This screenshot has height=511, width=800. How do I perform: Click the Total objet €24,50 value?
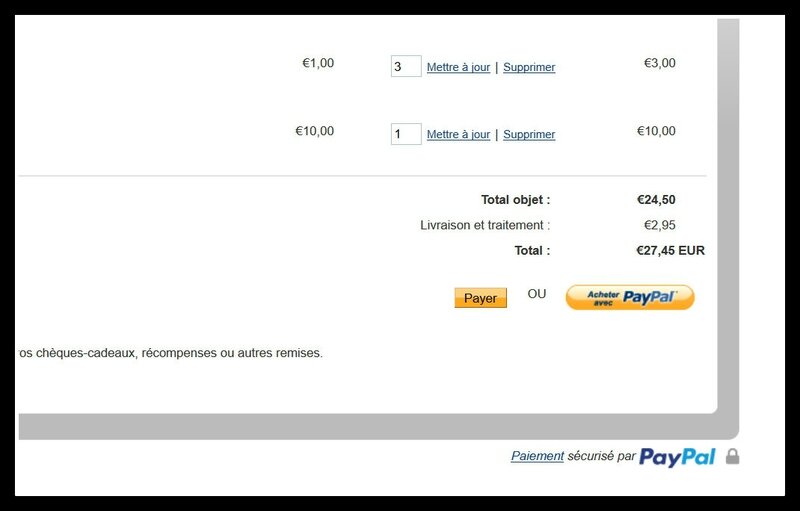pyautogui.click(x=656, y=199)
